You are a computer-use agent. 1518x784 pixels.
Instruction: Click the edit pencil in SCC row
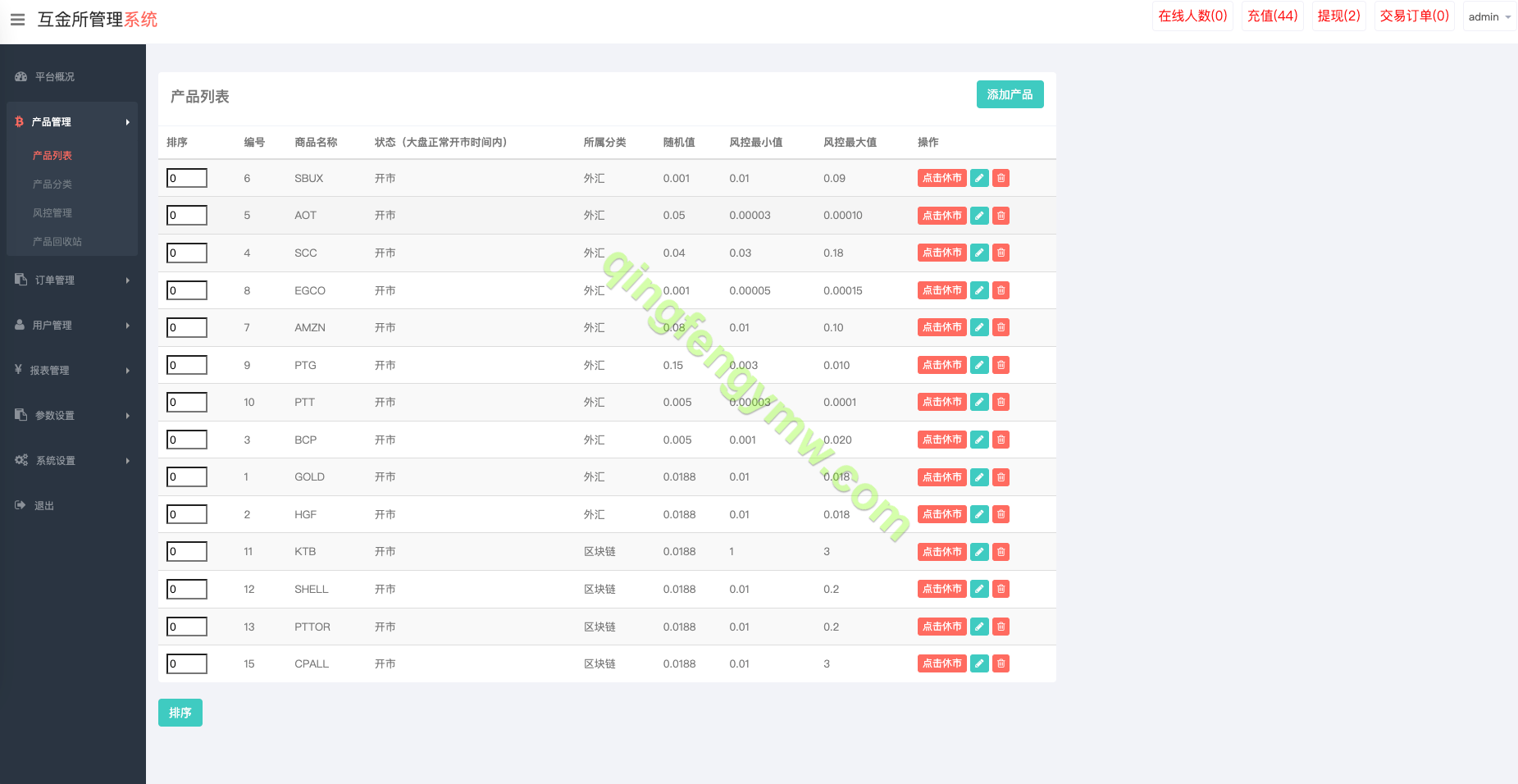tap(979, 253)
